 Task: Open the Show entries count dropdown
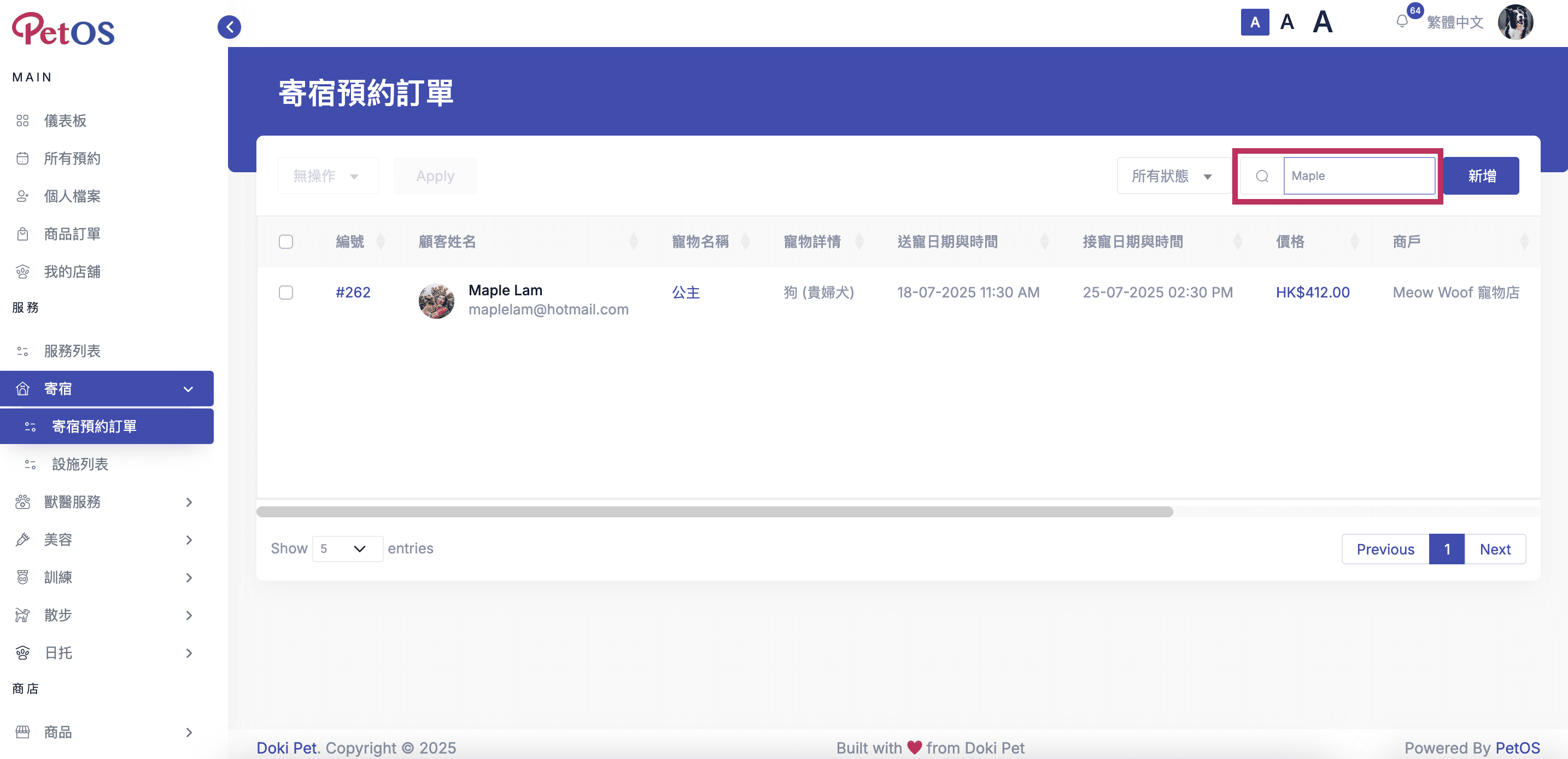point(347,548)
